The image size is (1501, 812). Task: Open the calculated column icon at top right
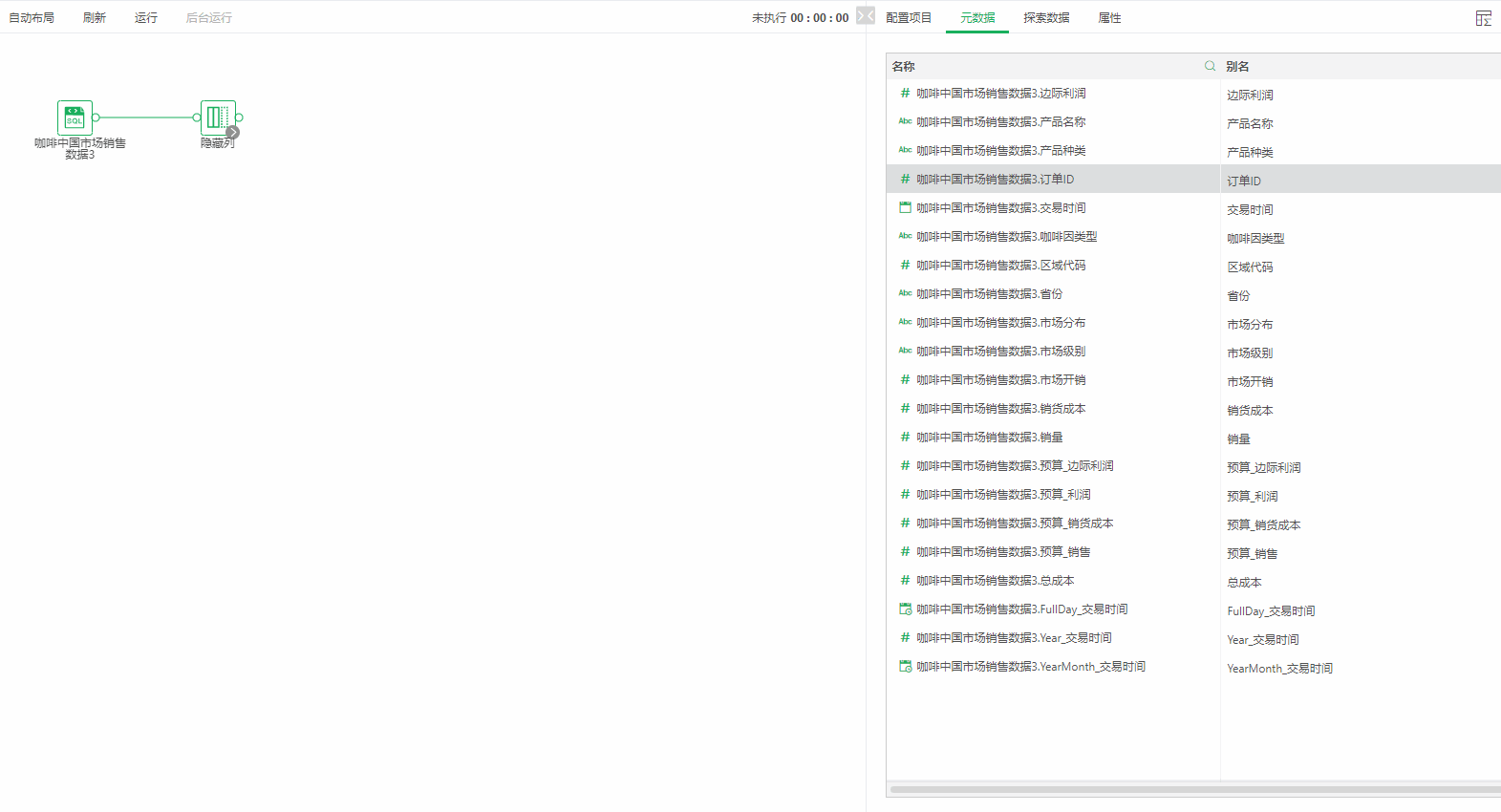point(1483,18)
